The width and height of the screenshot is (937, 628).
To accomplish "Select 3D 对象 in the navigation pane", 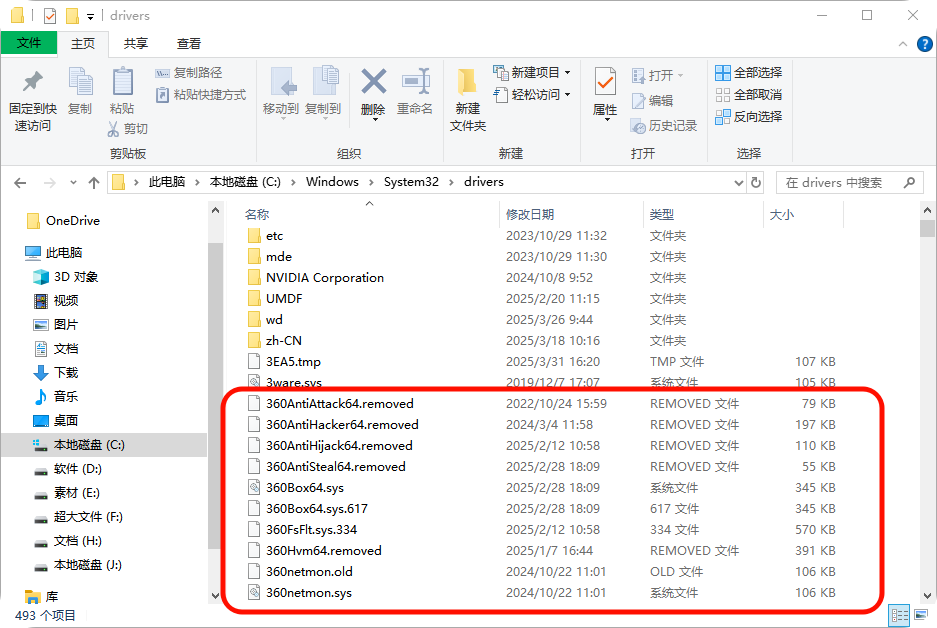I will (66, 277).
